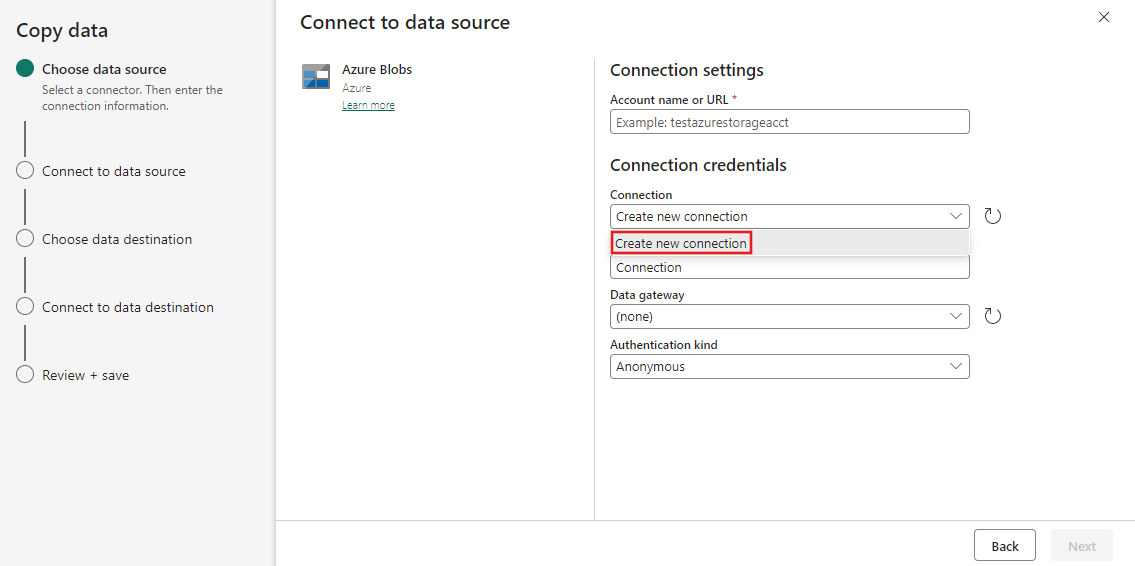Go to Review + save step label
Viewport: 1135px width, 566px height.
tap(85, 376)
